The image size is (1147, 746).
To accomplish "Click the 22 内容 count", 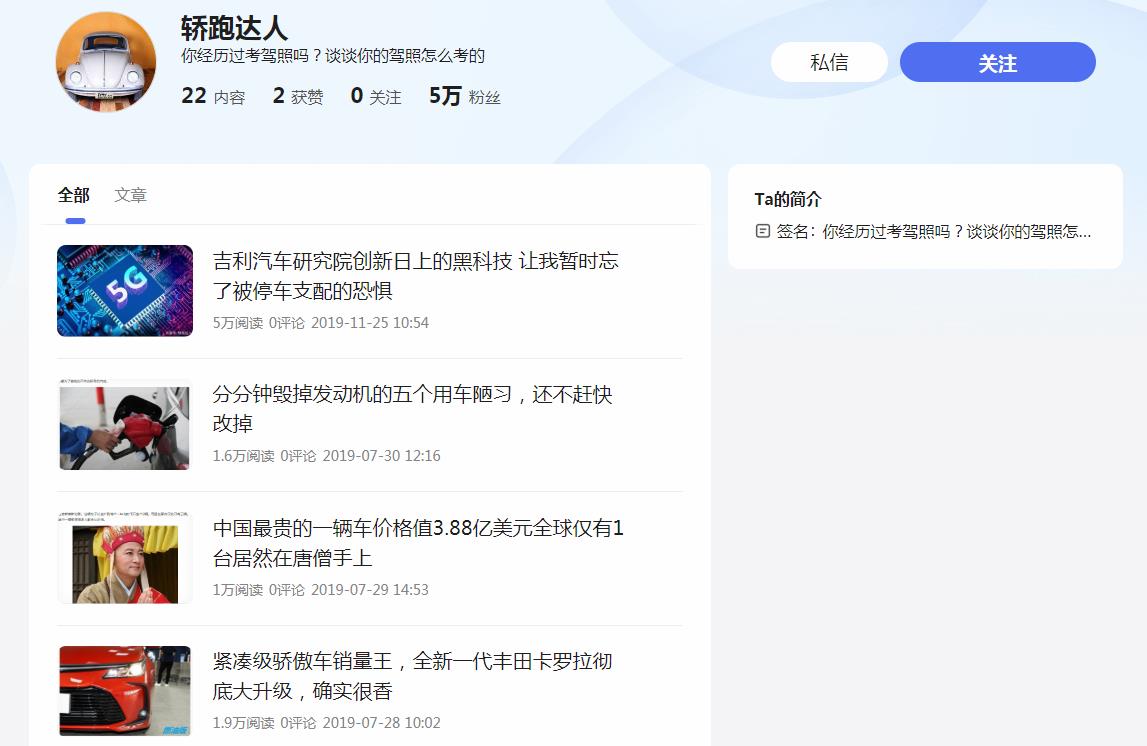I will coord(213,96).
